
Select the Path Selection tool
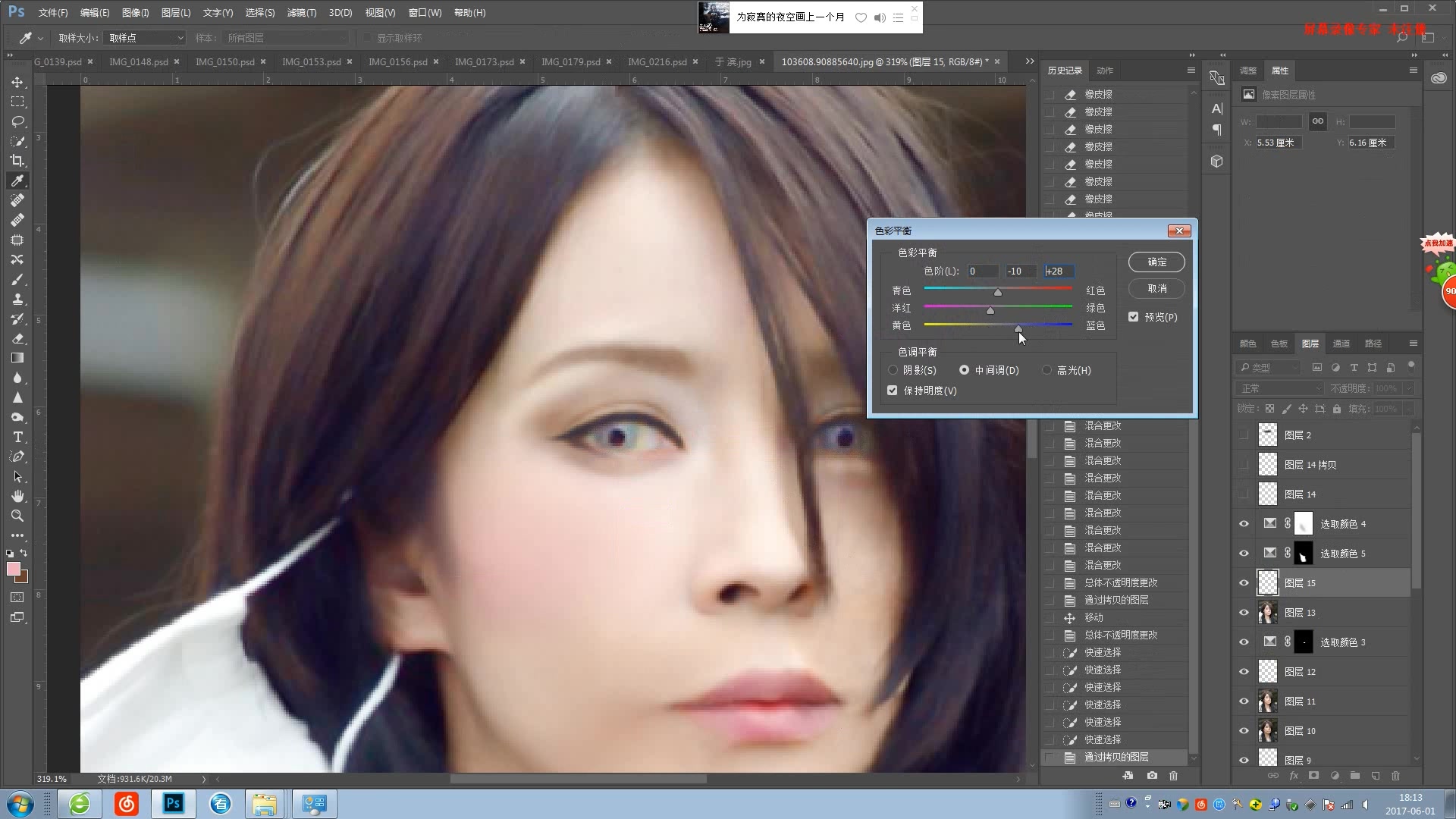coord(17,476)
